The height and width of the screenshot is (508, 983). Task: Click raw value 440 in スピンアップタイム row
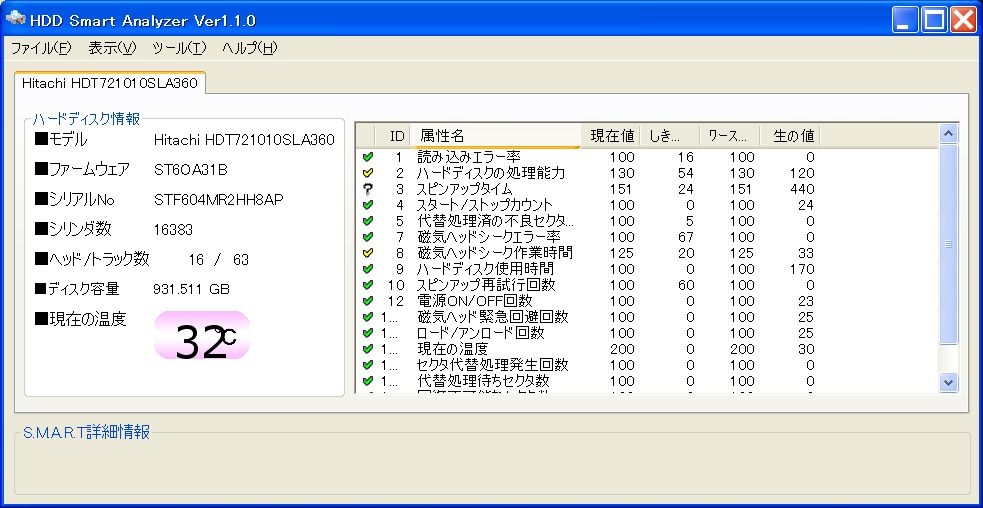(x=802, y=189)
